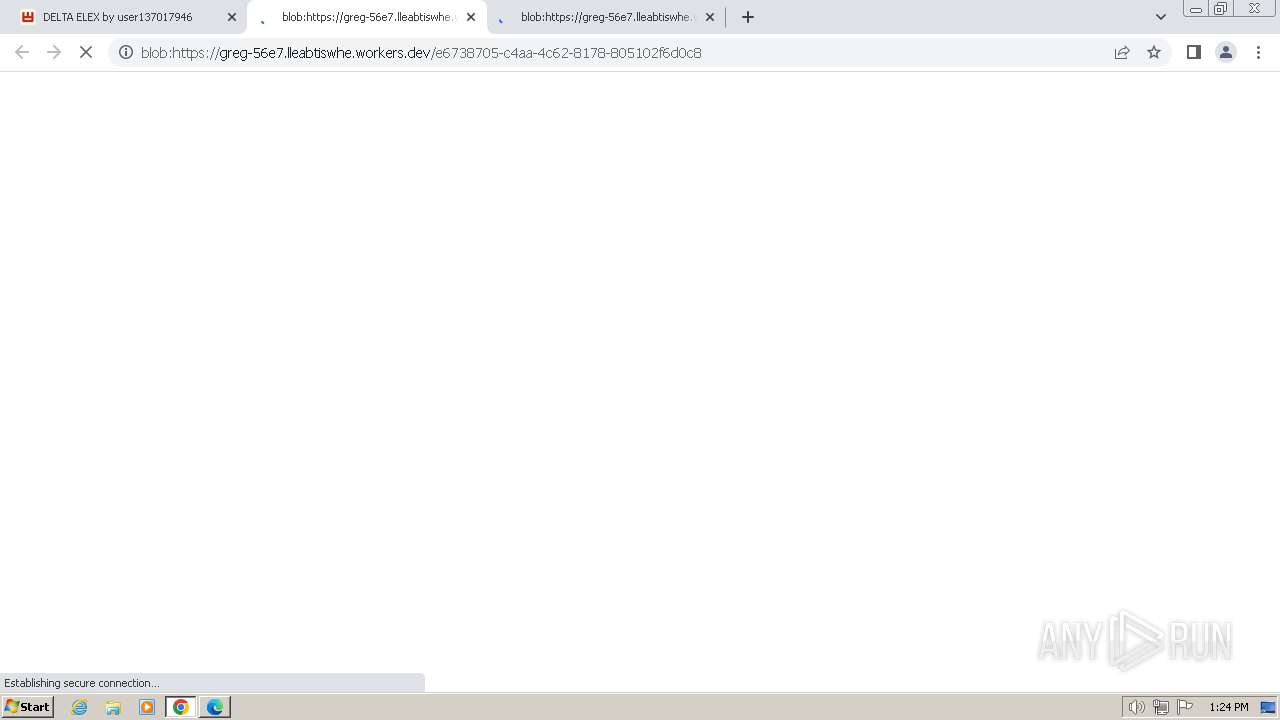Show desktop icon in tray
1280x720 pixels.
click(1268, 707)
